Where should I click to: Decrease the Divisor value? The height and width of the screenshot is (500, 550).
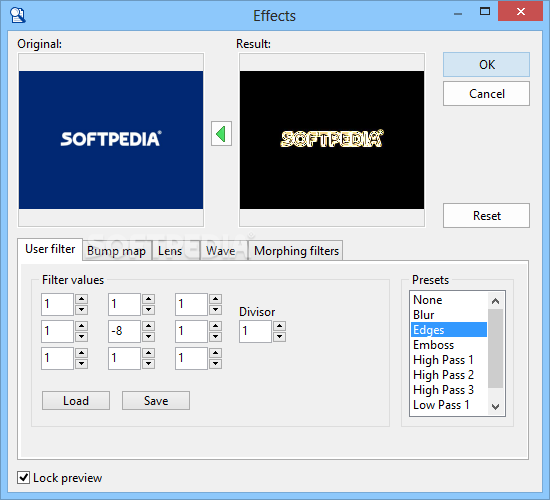click(280, 336)
